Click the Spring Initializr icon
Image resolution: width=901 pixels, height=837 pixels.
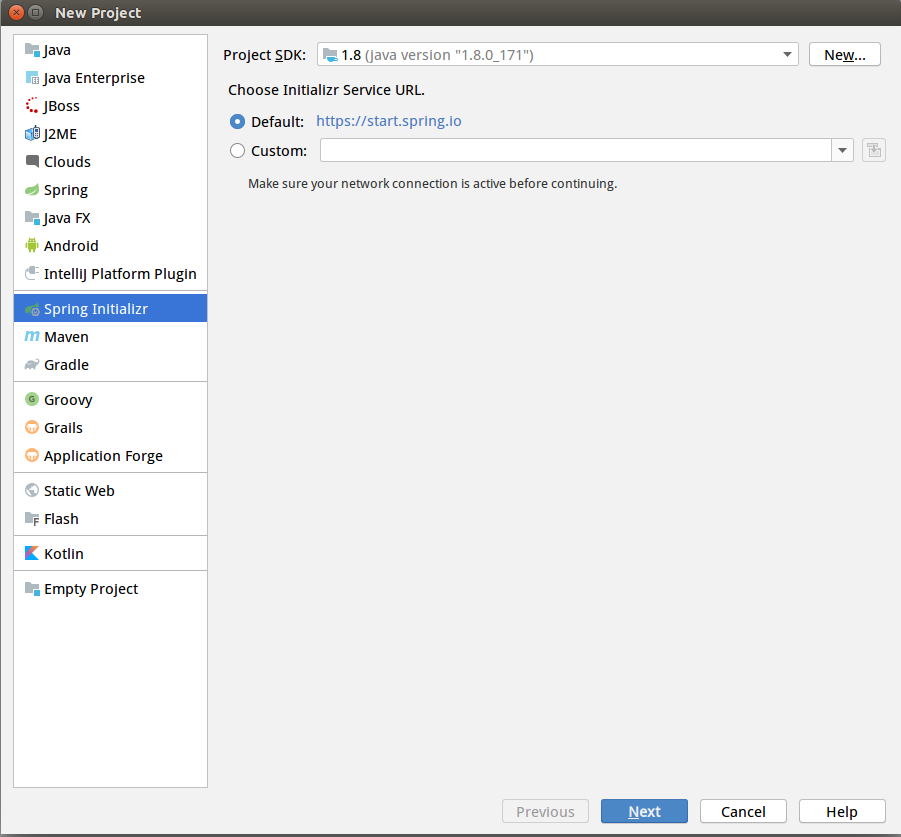32,309
